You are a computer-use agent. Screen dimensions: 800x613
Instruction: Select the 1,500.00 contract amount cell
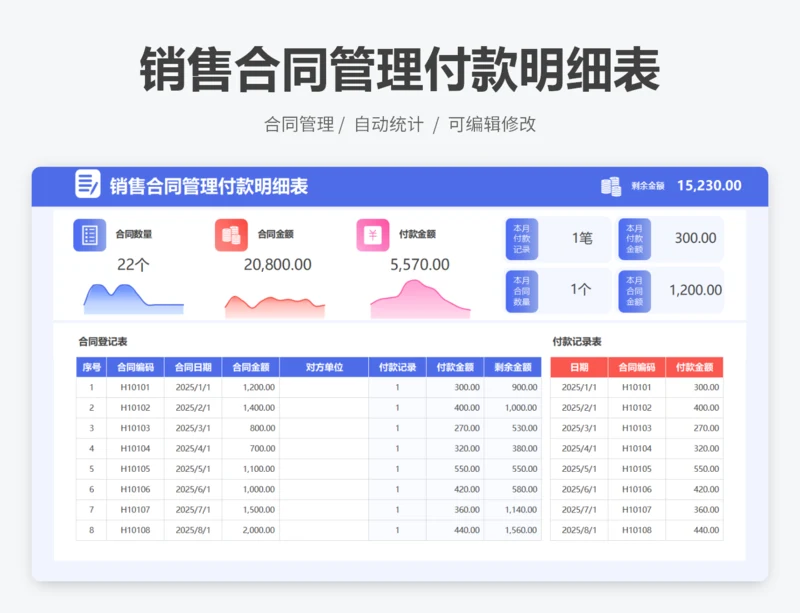coord(251,510)
